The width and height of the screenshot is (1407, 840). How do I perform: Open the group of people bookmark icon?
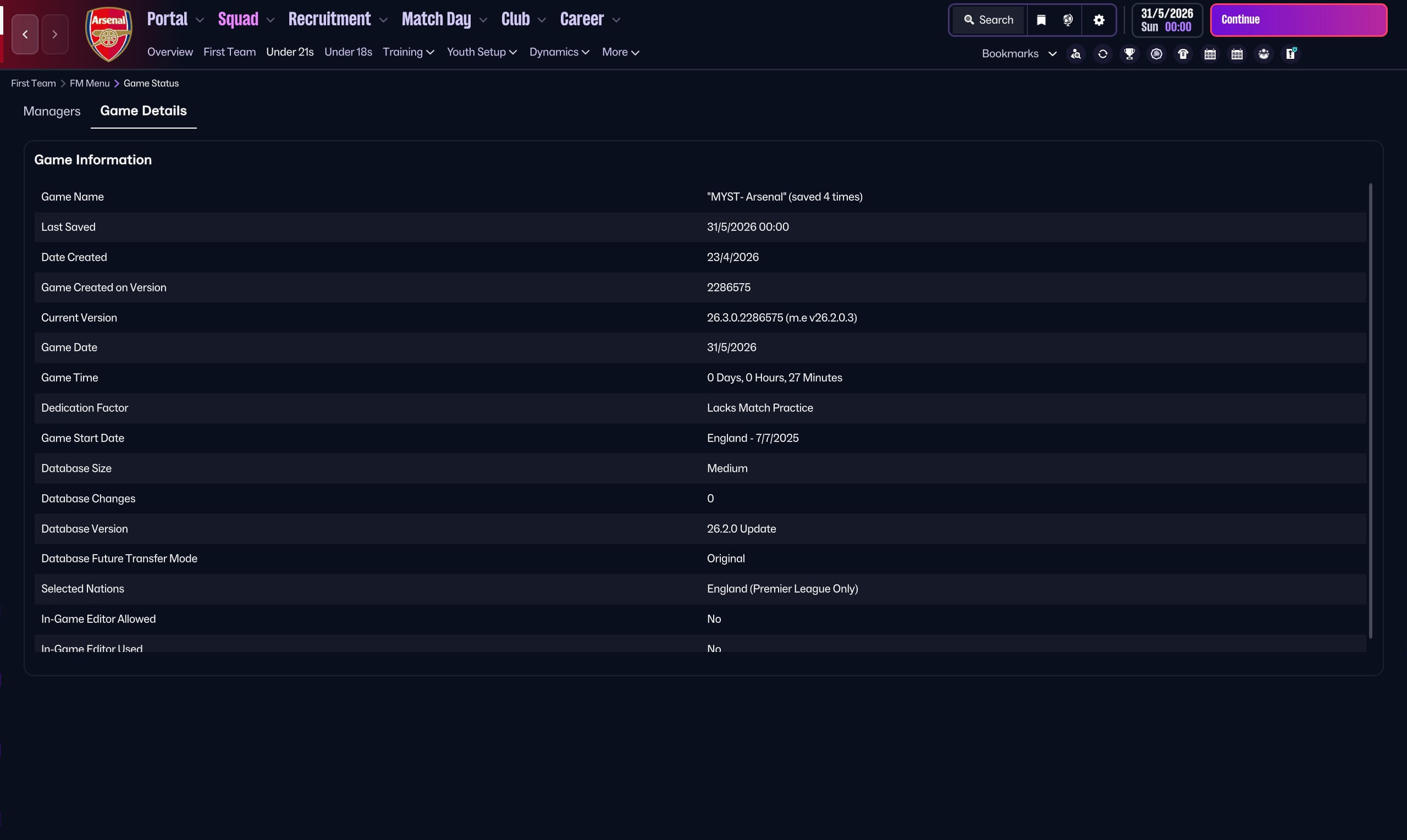[1263, 54]
